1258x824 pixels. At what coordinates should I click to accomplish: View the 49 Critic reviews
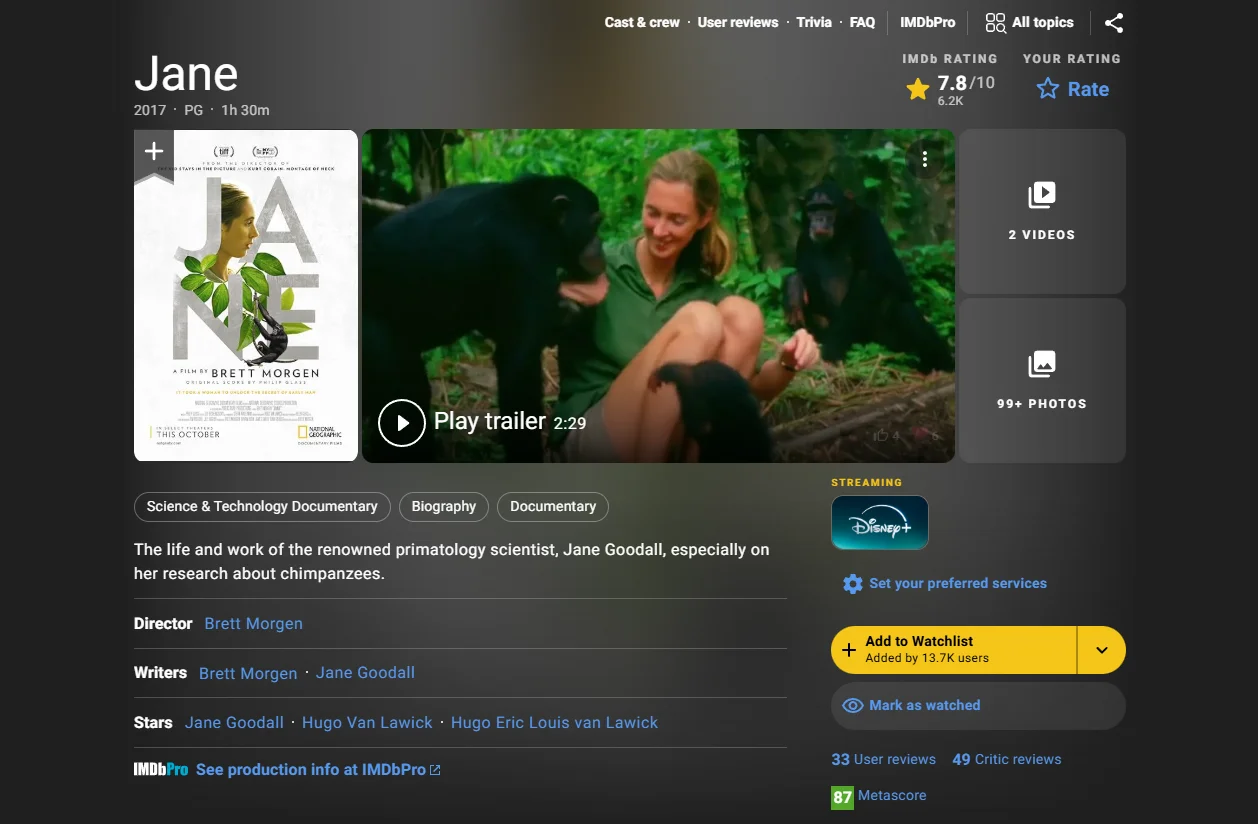[1006, 759]
